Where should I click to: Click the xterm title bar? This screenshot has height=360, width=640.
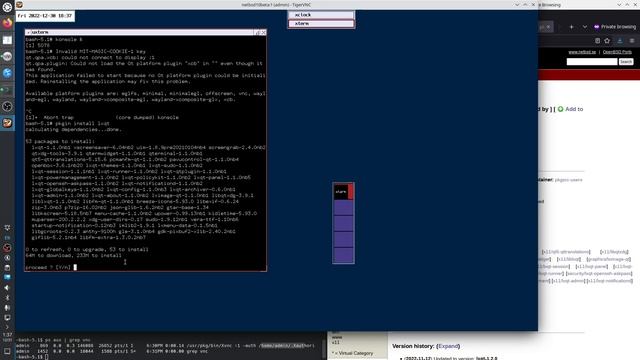139,32
